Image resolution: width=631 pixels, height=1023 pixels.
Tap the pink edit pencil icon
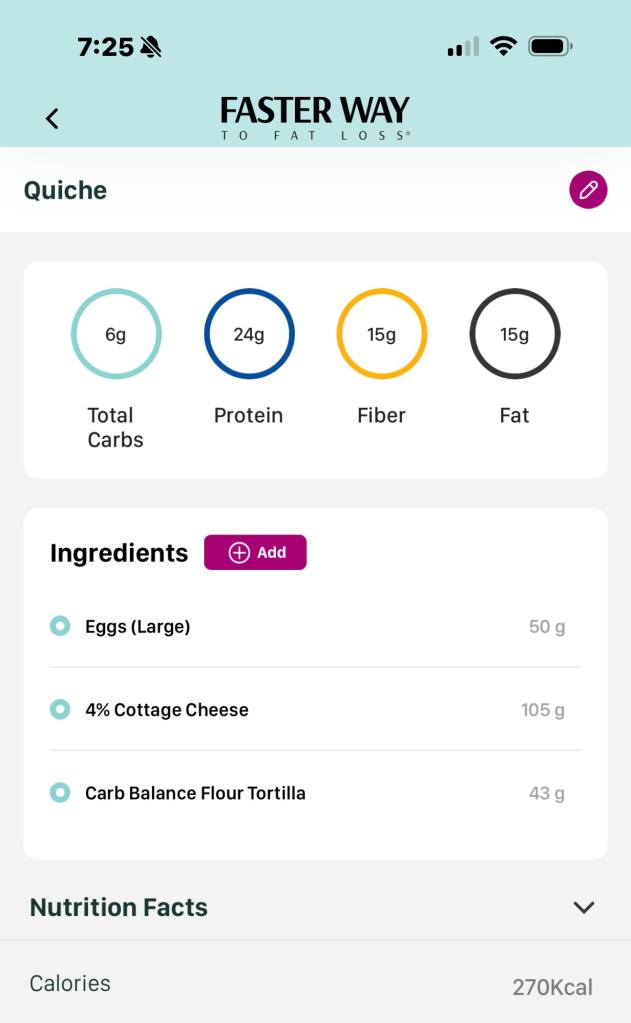tap(588, 190)
